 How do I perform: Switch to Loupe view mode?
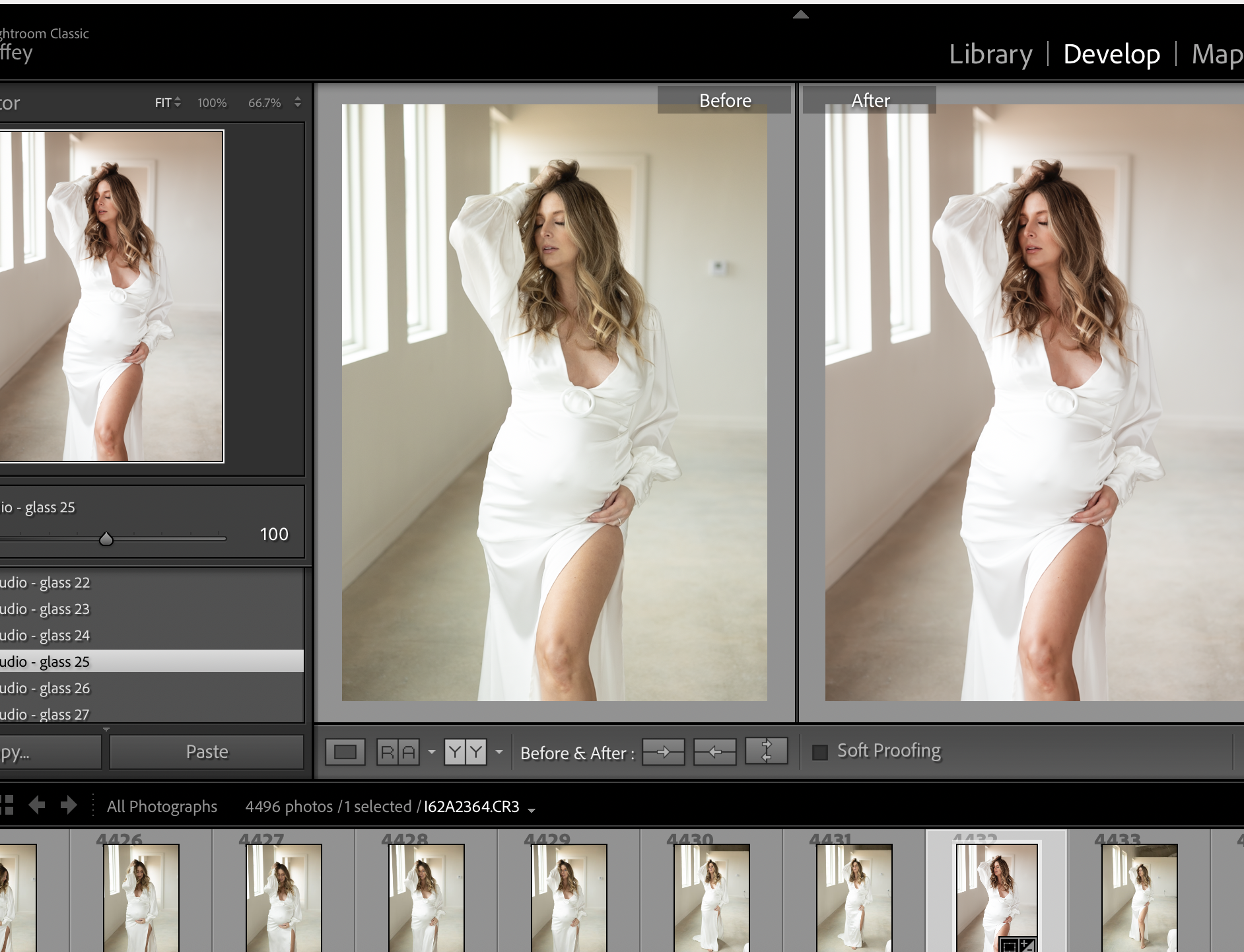point(345,752)
